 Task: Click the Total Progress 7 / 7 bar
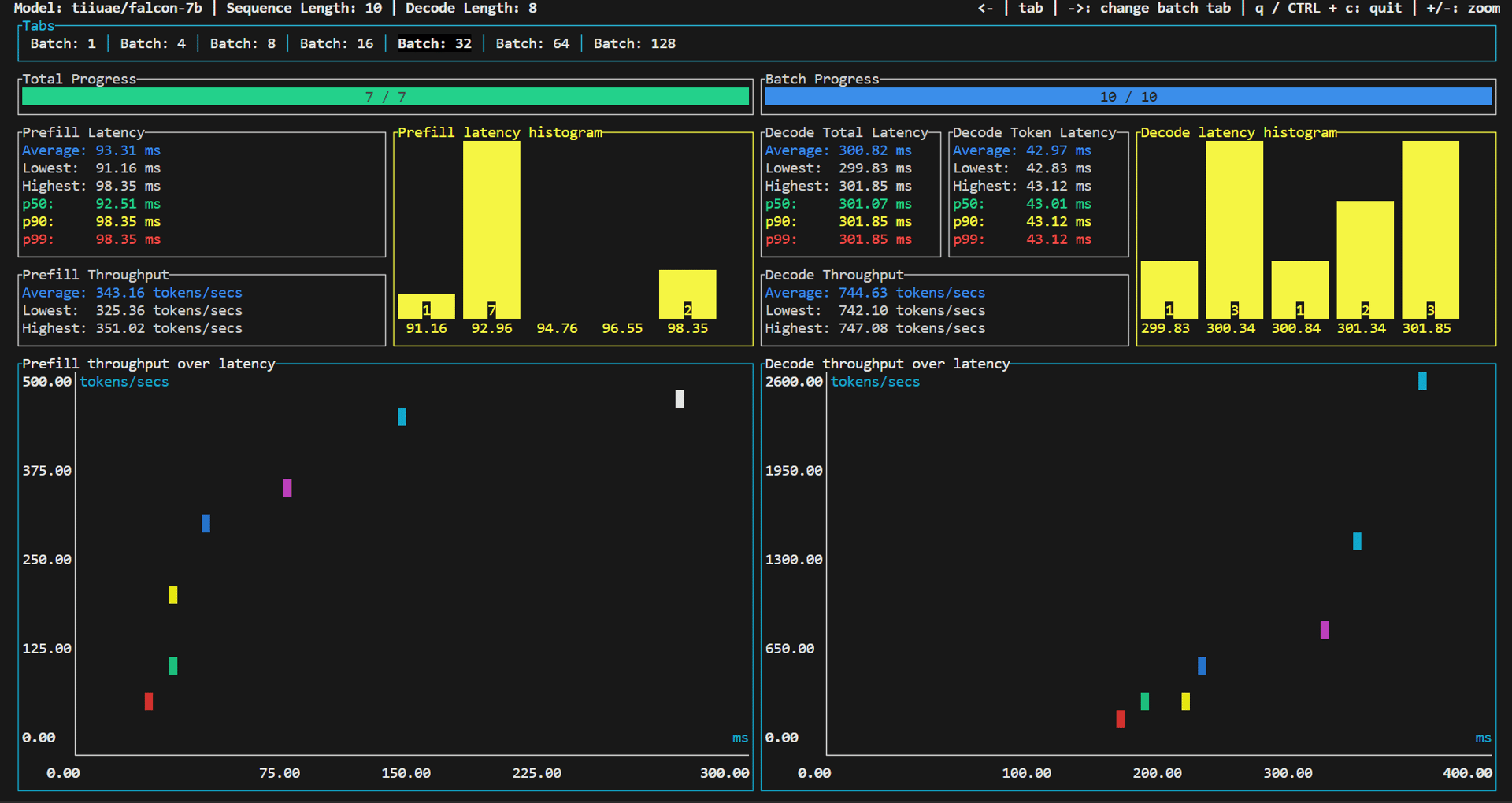point(385,97)
